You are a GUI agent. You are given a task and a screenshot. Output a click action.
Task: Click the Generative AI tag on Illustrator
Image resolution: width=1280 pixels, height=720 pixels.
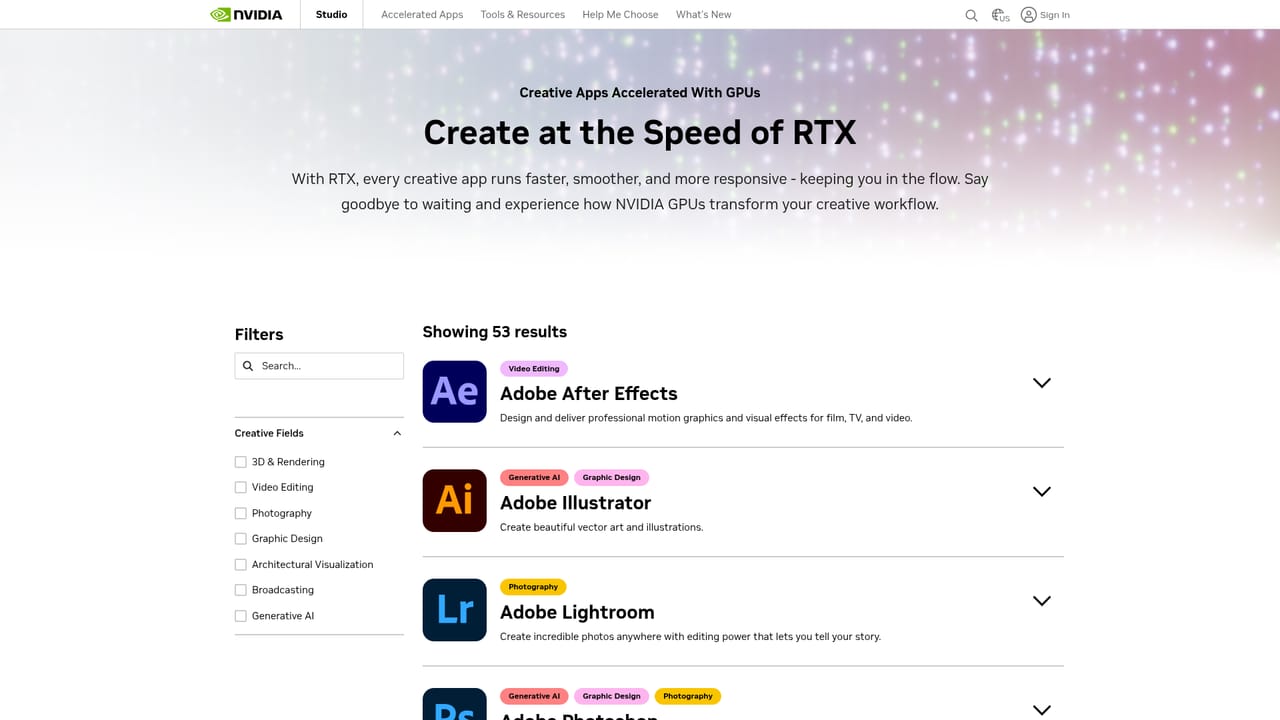click(534, 478)
